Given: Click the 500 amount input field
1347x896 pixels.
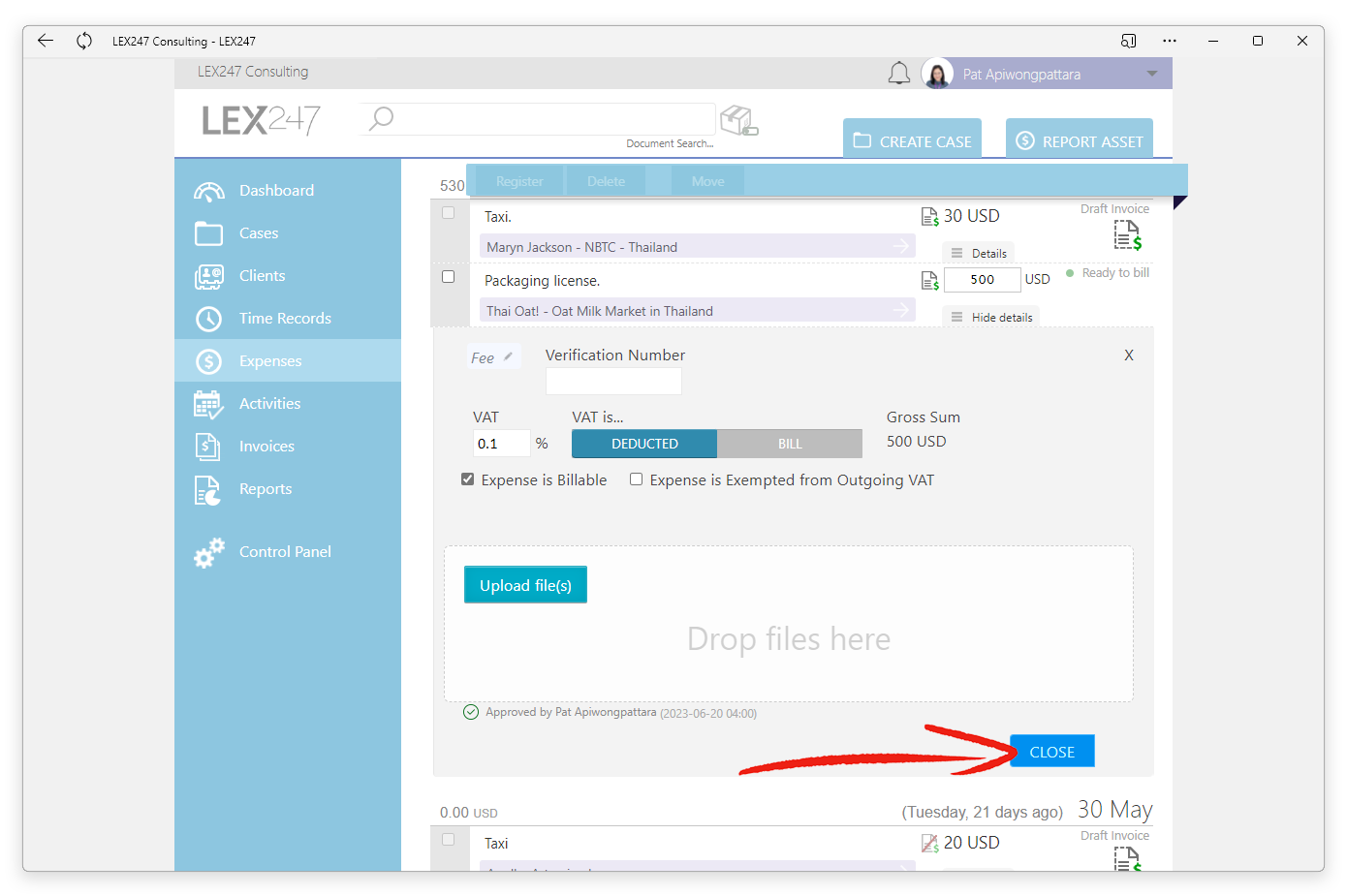Looking at the screenshot, I should [x=982, y=280].
